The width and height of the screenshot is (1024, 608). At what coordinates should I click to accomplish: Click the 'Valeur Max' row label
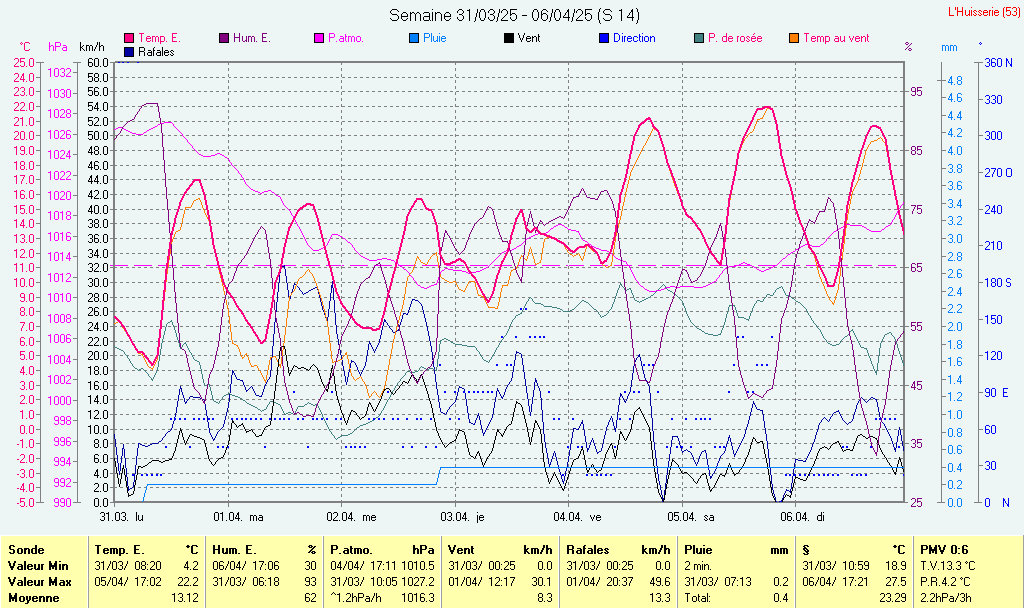pyautogui.click(x=39, y=581)
